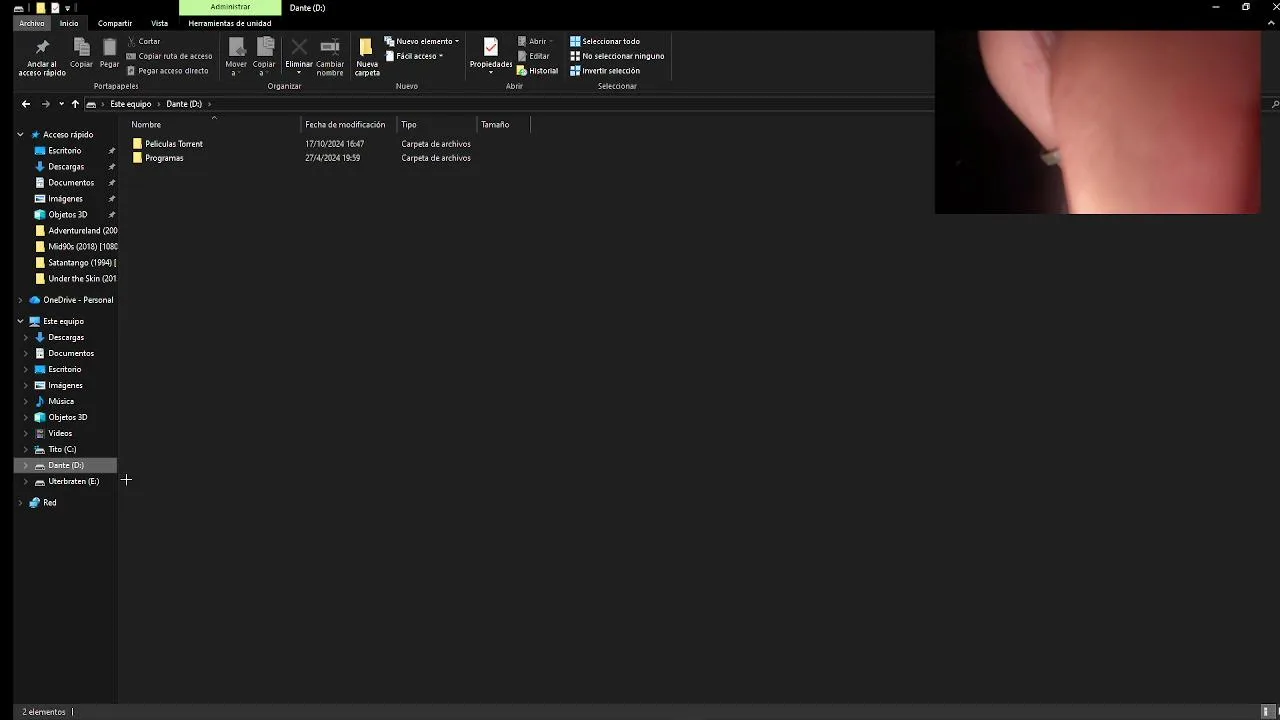Click Invertir selección
Image resolution: width=1280 pixels, height=720 pixels.
click(x=605, y=71)
